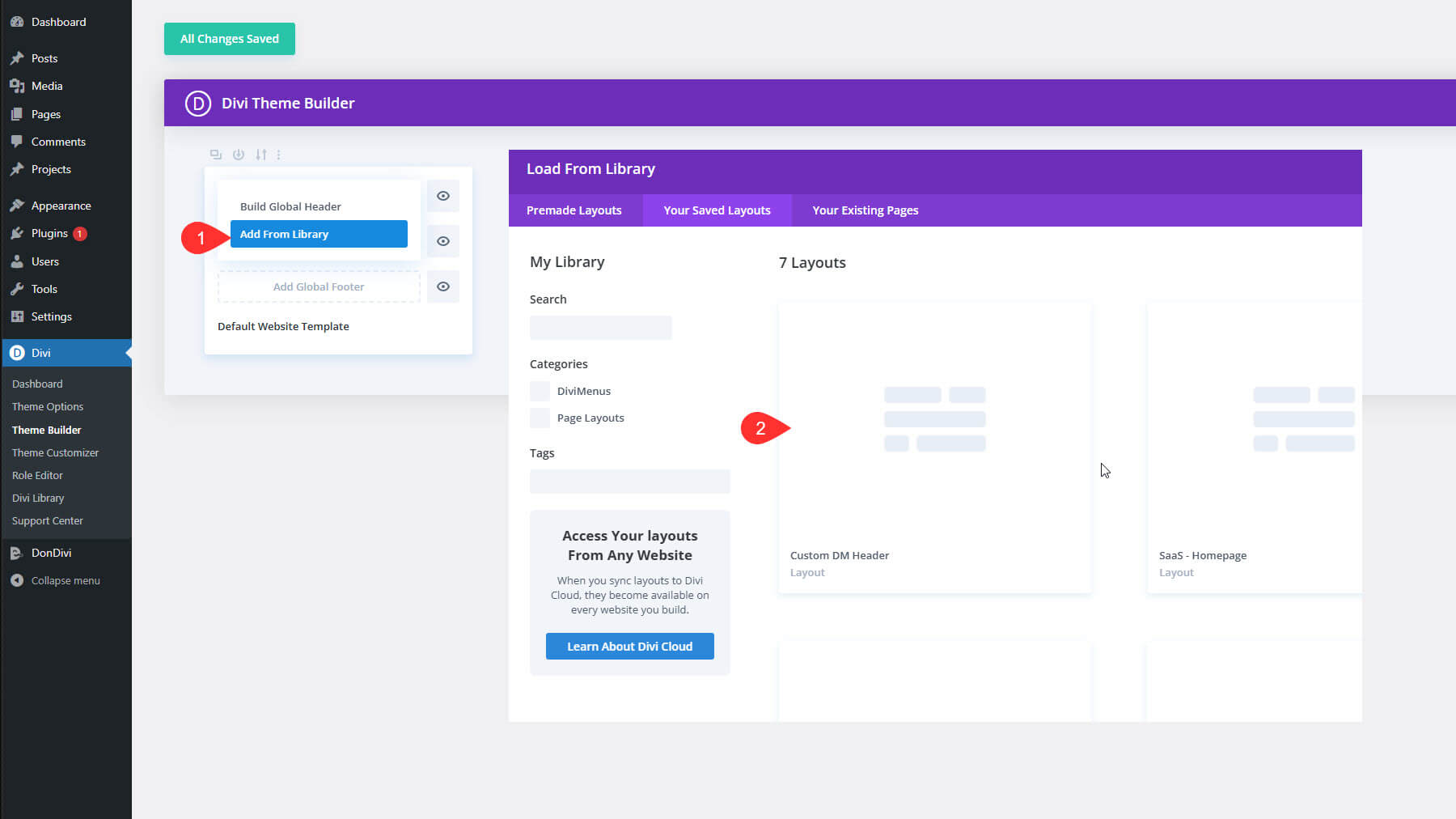Click the portability up-down arrows icon
This screenshot has height=819, width=1456.
(260, 155)
